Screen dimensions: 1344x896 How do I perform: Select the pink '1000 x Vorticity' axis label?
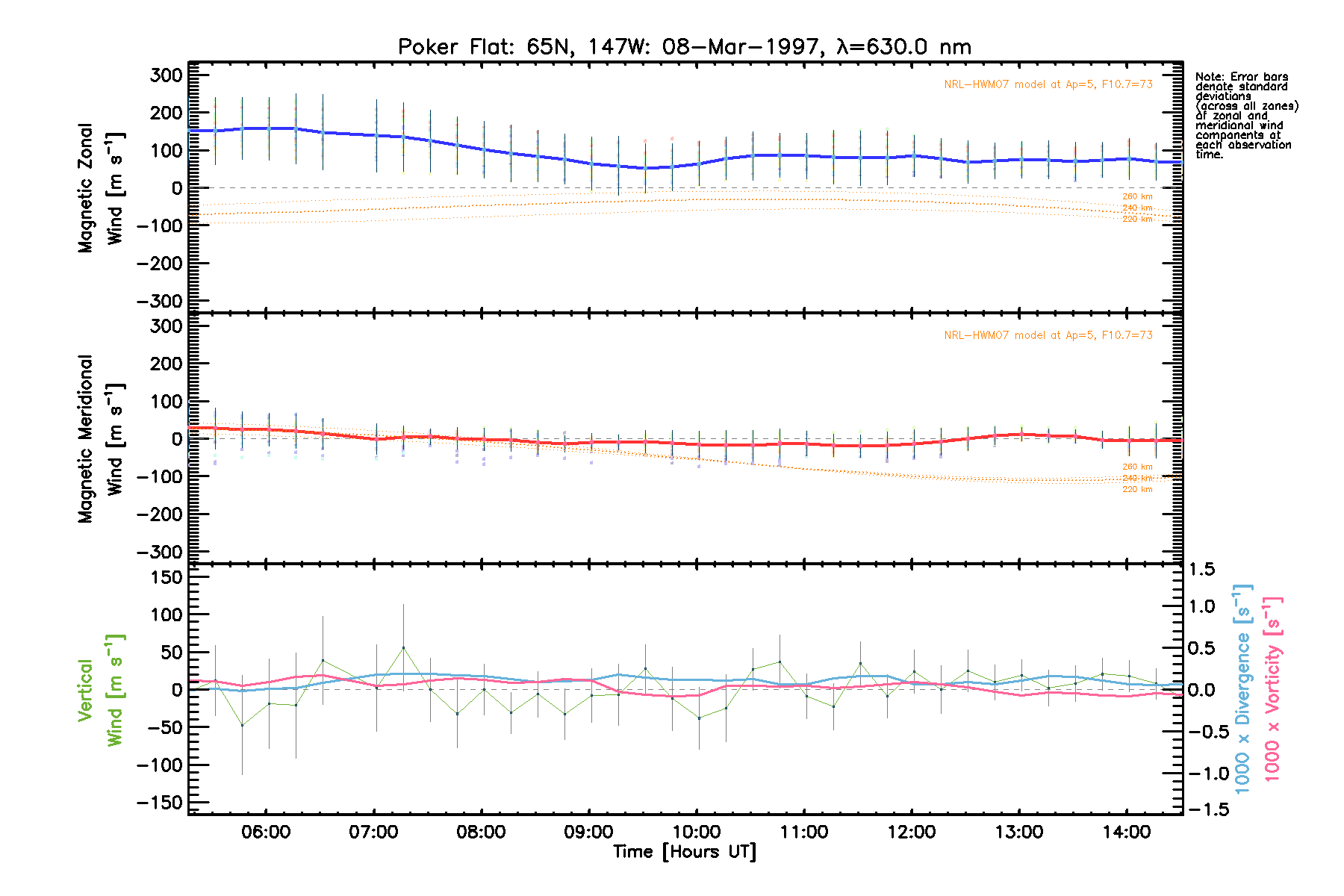1272,688
